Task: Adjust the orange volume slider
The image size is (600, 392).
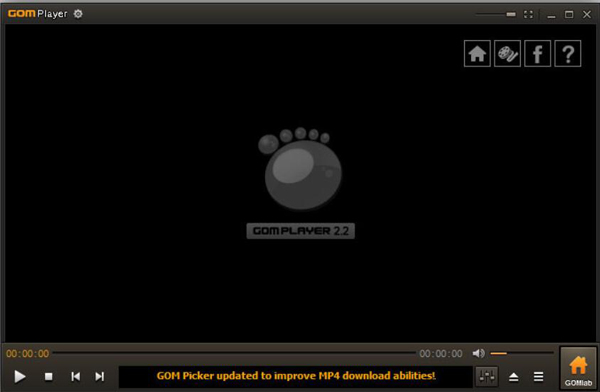Action: coord(522,353)
